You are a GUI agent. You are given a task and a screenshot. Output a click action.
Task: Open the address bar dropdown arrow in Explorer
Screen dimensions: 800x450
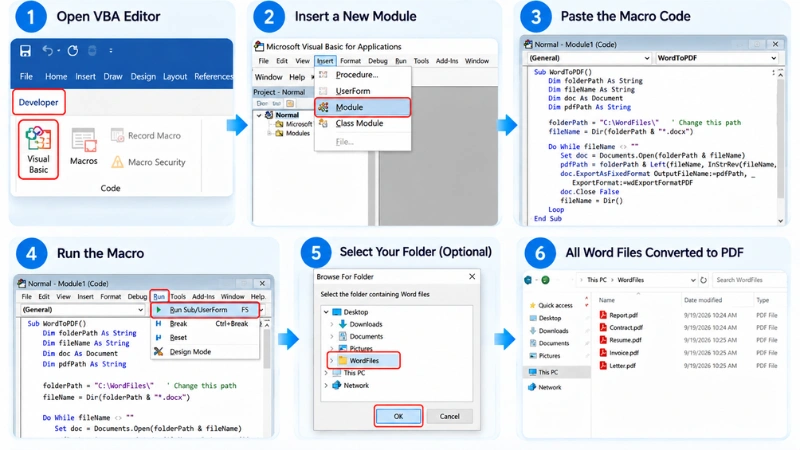[x=693, y=280]
